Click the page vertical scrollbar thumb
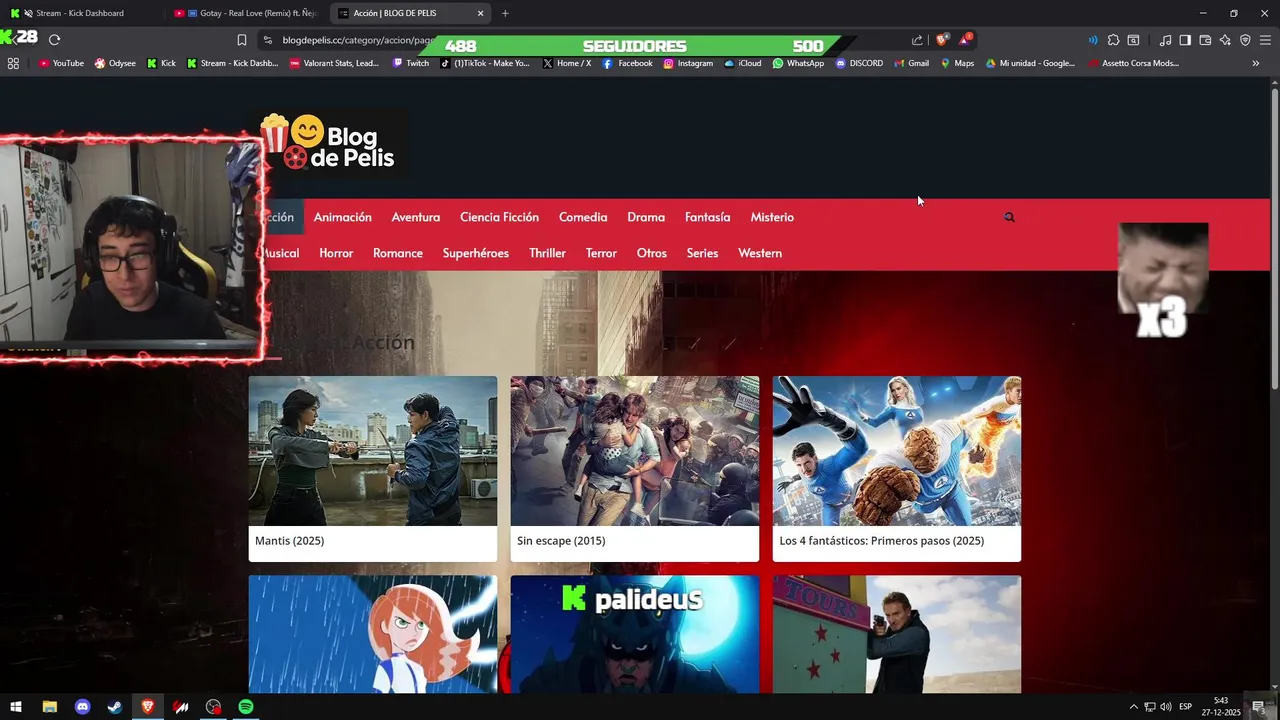1280x720 pixels. coord(1275,239)
